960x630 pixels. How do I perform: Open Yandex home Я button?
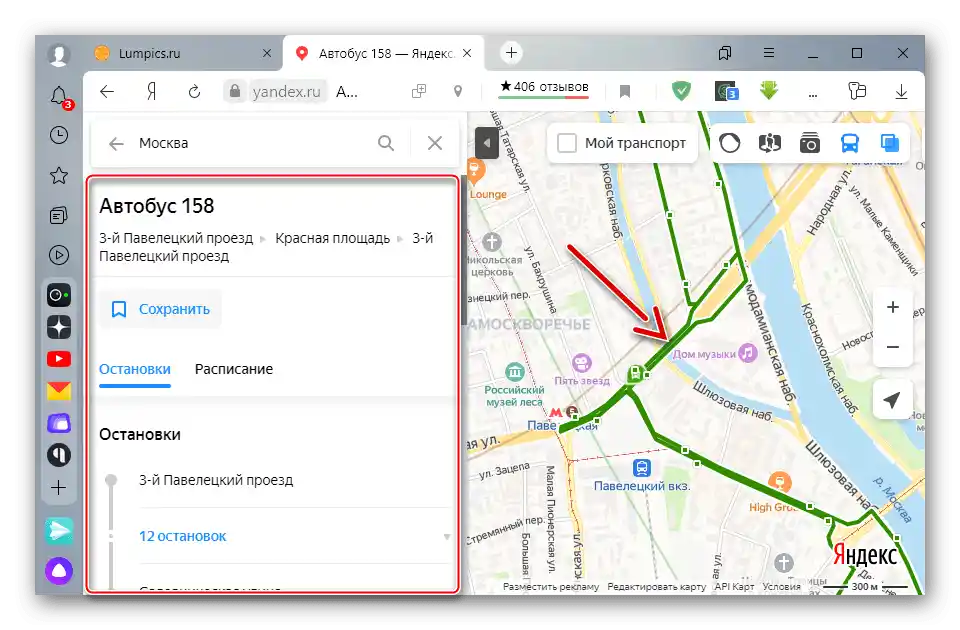152,92
